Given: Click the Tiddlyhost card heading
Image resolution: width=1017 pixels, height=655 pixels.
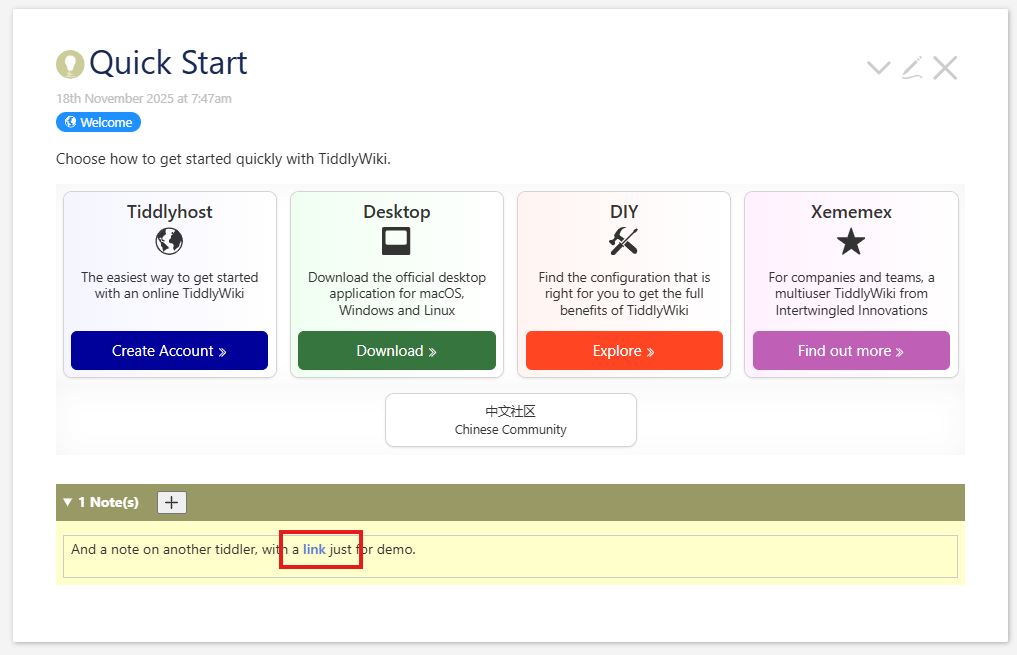Looking at the screenshot, I should pyautogui.click(x=169, y=211).
